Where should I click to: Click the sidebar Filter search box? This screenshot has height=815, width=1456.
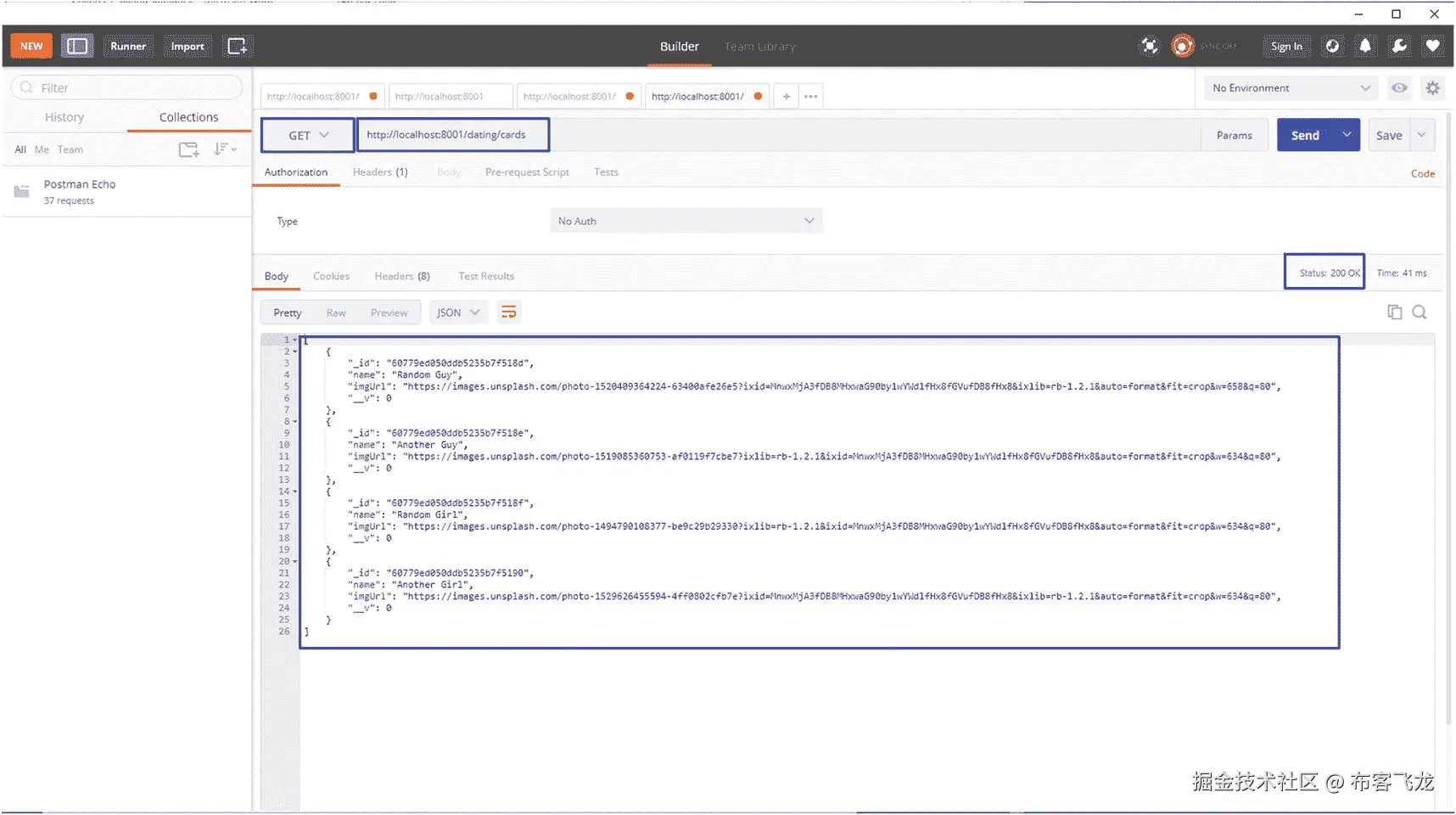[127, 87]
